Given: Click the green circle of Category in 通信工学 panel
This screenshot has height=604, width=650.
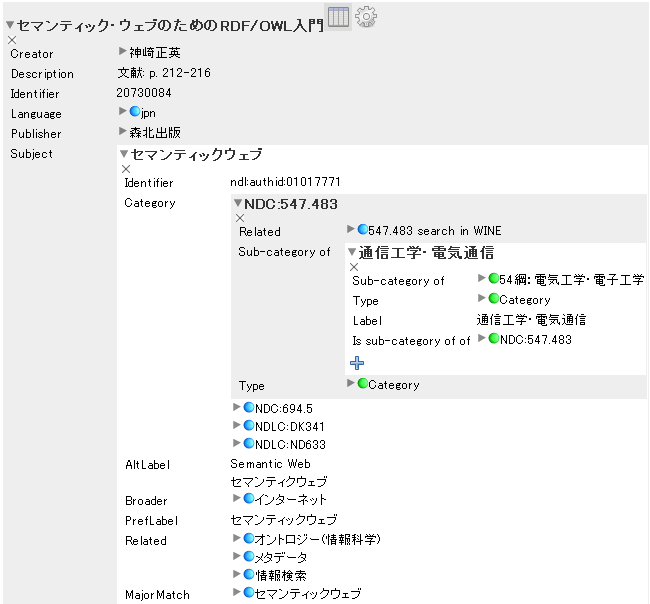Looking at the screenshot, I should coord(494,298).
